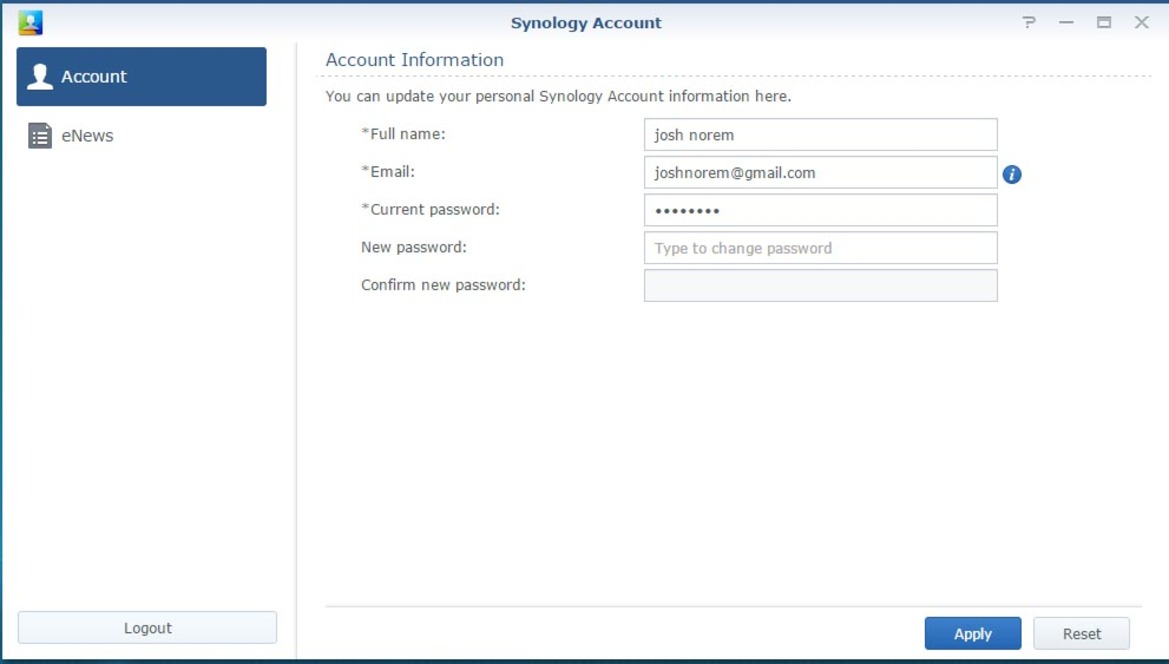Click the 'Confirm new password:' label
This screenshot has width=1169, height=664.
coord(444,285)
